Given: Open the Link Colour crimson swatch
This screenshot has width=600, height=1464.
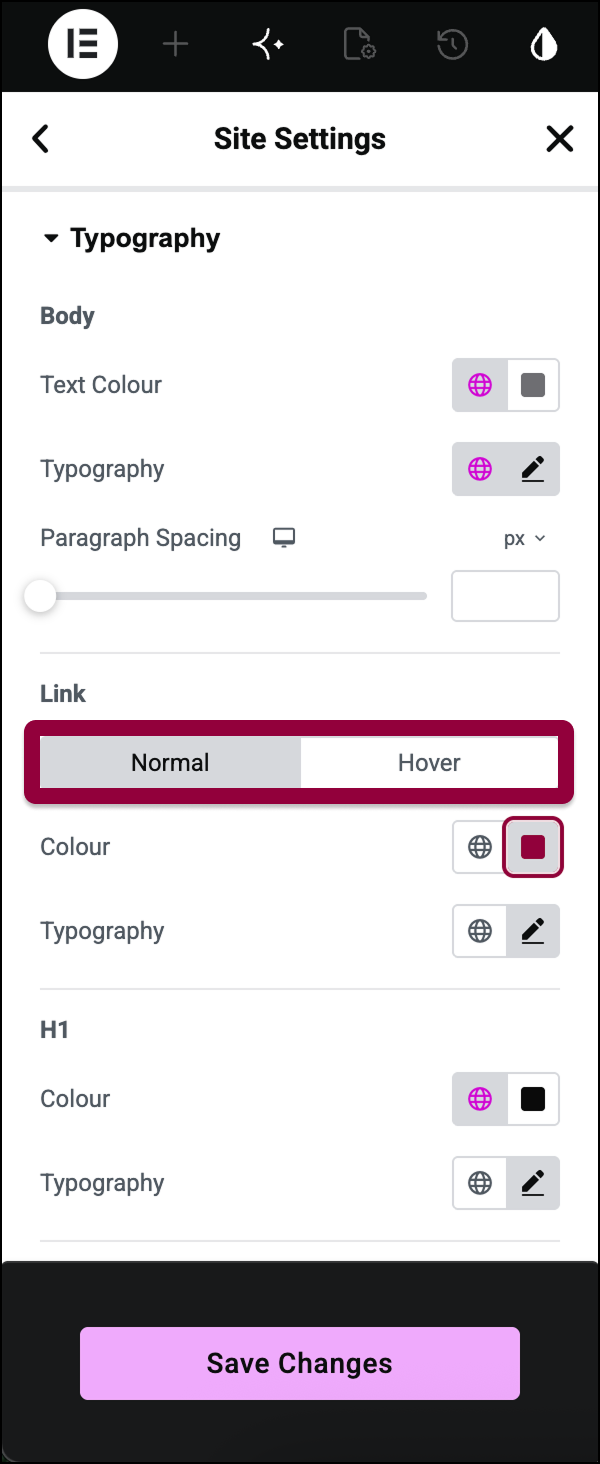Looking at the screenshot, I should [x=533, y=847].
